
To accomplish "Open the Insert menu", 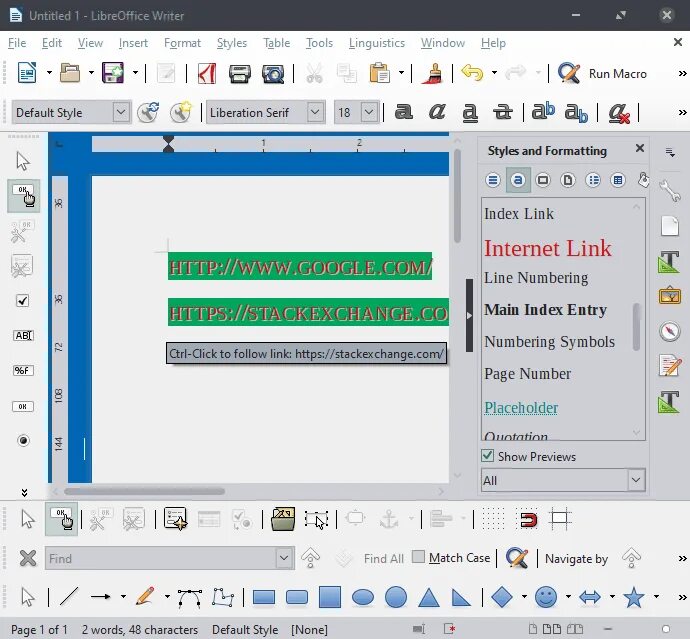I will [133, 43].
